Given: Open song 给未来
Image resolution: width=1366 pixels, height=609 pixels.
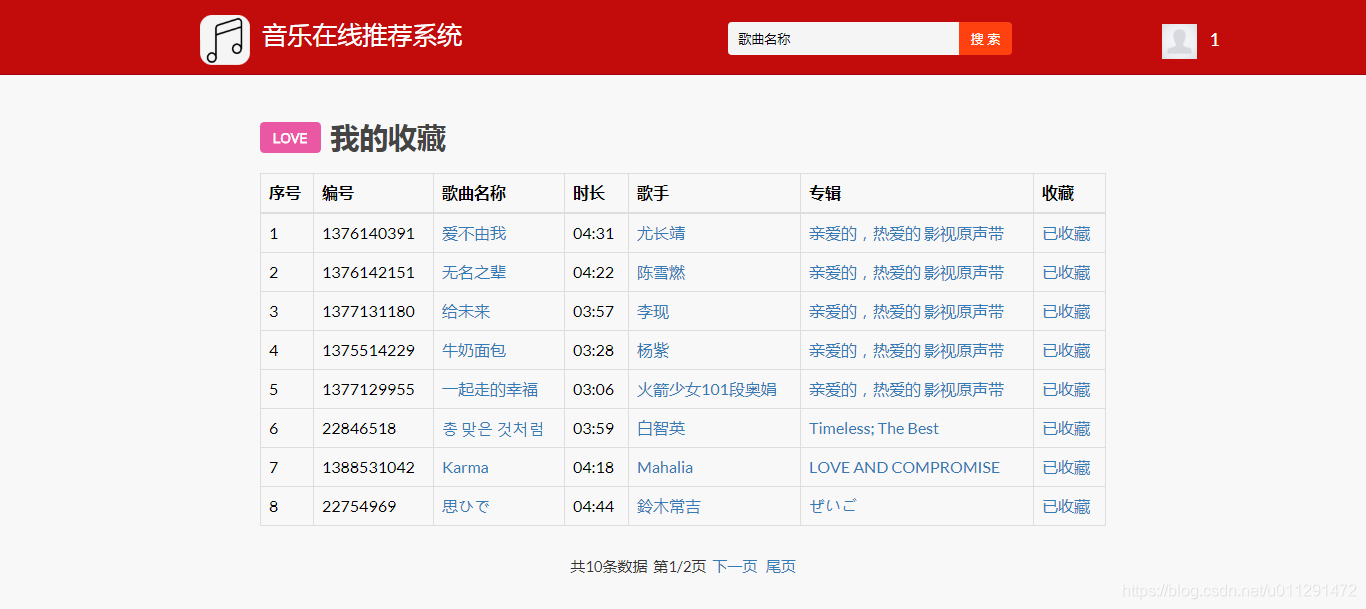Looking at the screenshot, I should point(466,312).
